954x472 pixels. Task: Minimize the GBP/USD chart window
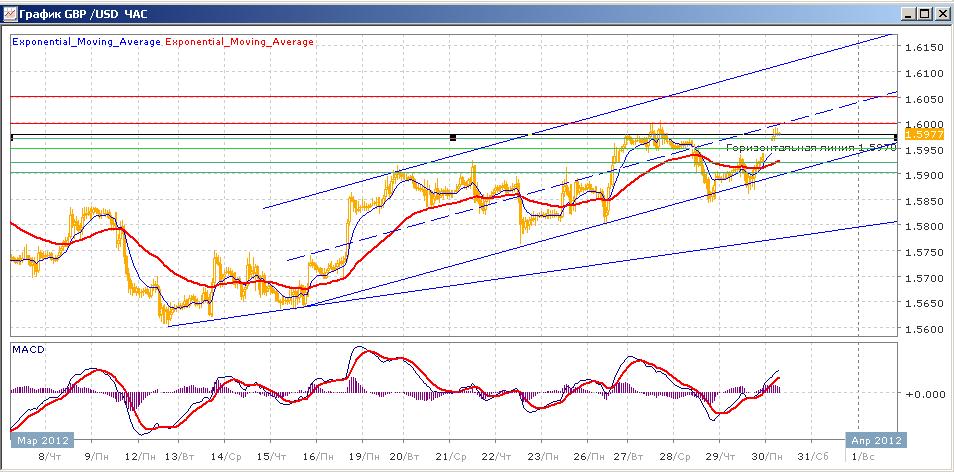(909, 14)
